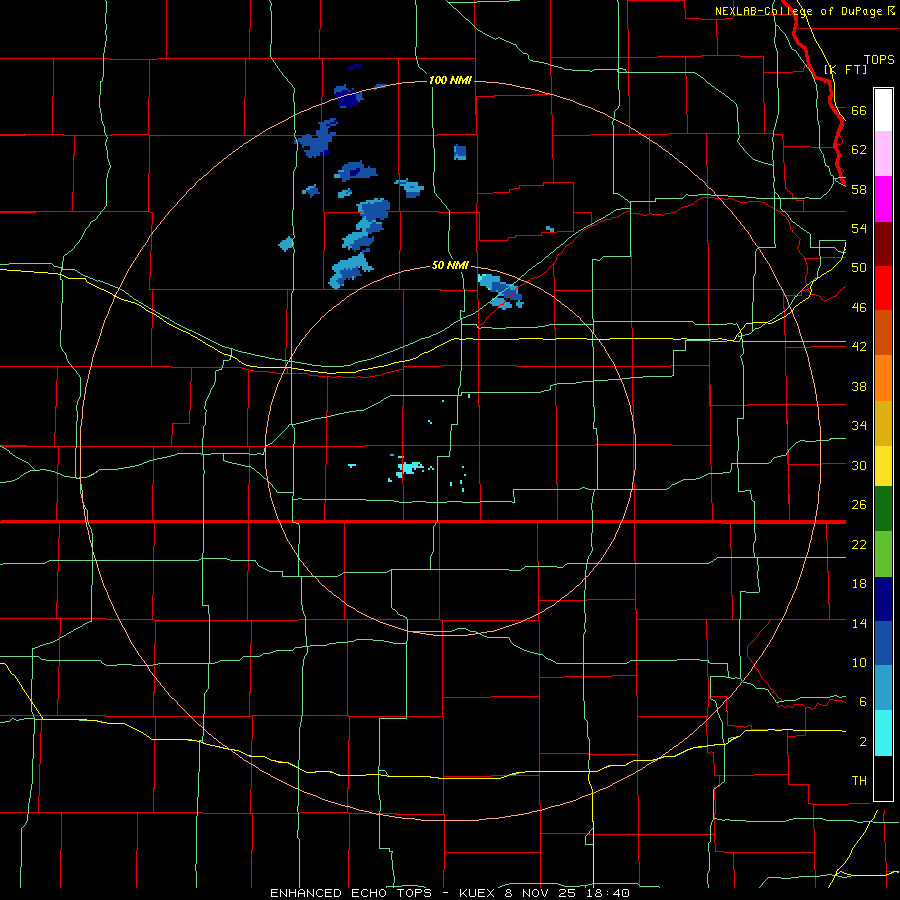This screenshot has height=900, width=900.
Task: Click the 22 legend value
Action: pyautogui.click(x=859, y=544)
